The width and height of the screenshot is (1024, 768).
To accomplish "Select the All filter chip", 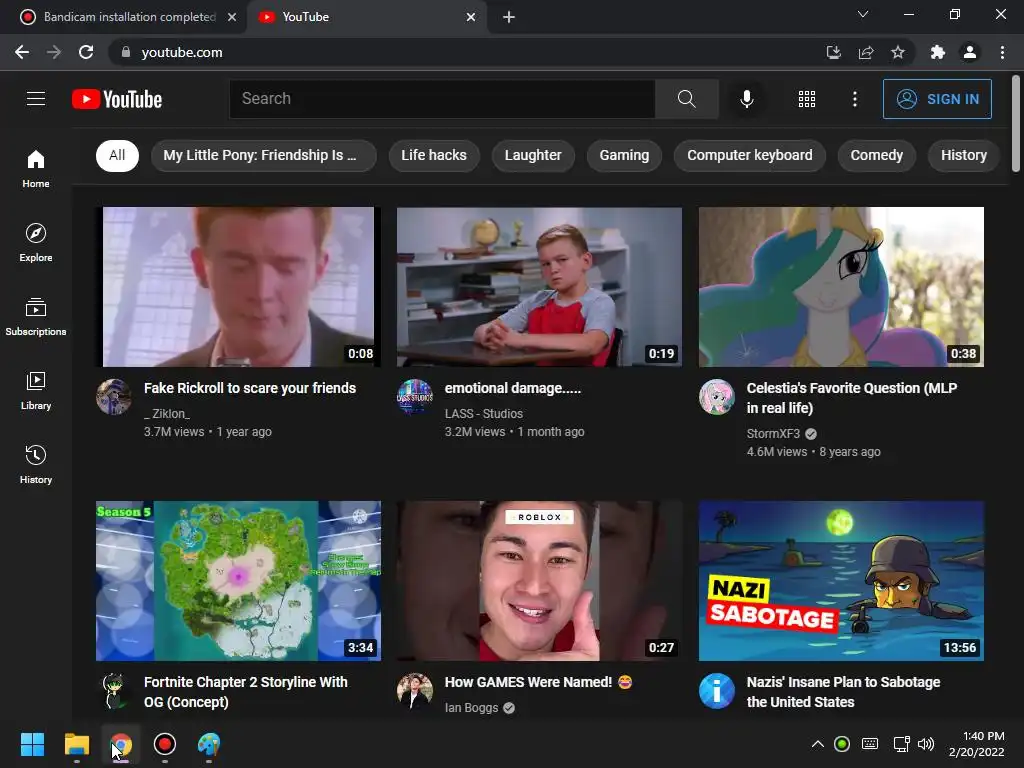I will click(117, 155).
